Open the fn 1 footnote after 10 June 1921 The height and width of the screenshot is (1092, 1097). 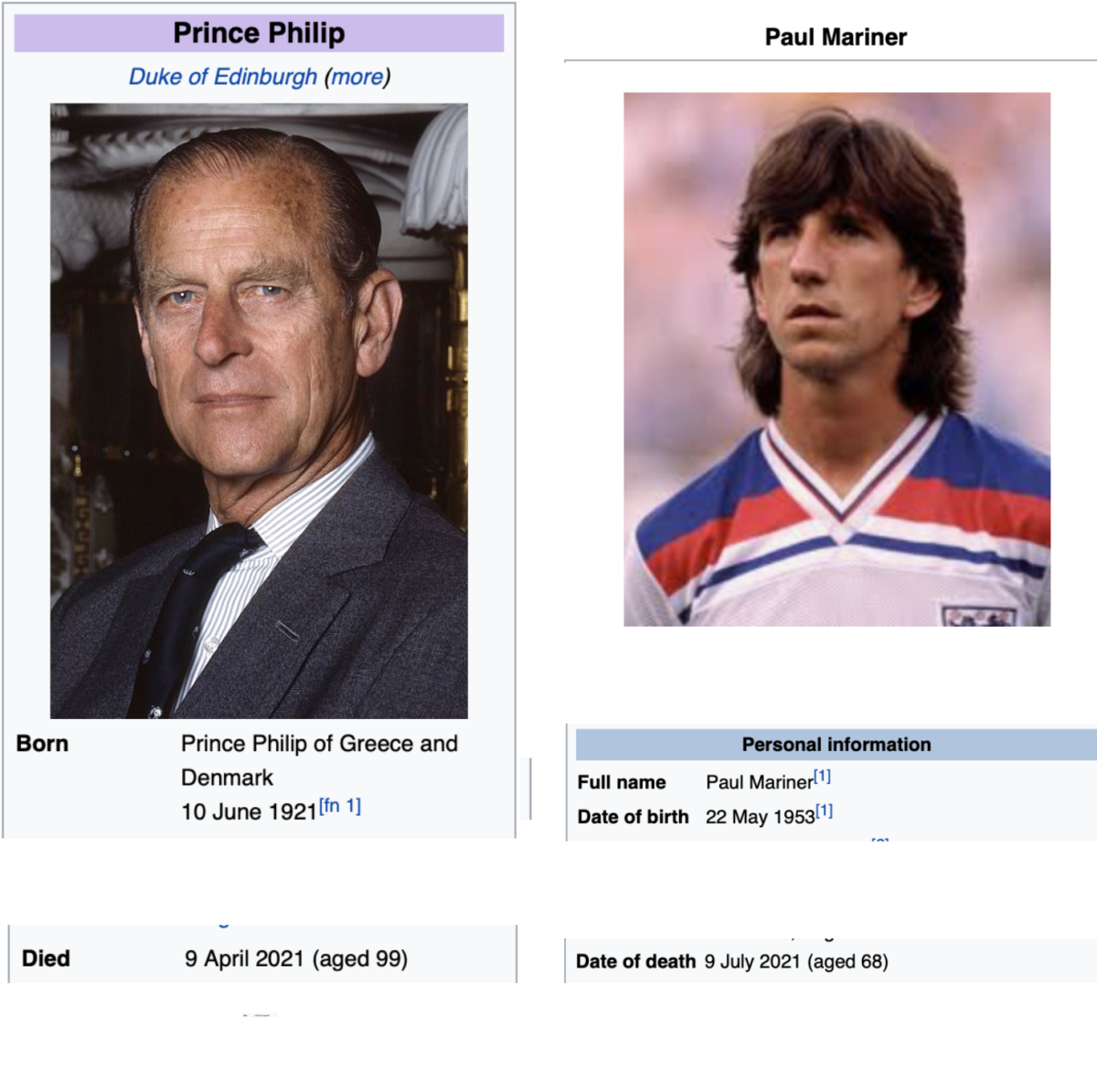340,806
